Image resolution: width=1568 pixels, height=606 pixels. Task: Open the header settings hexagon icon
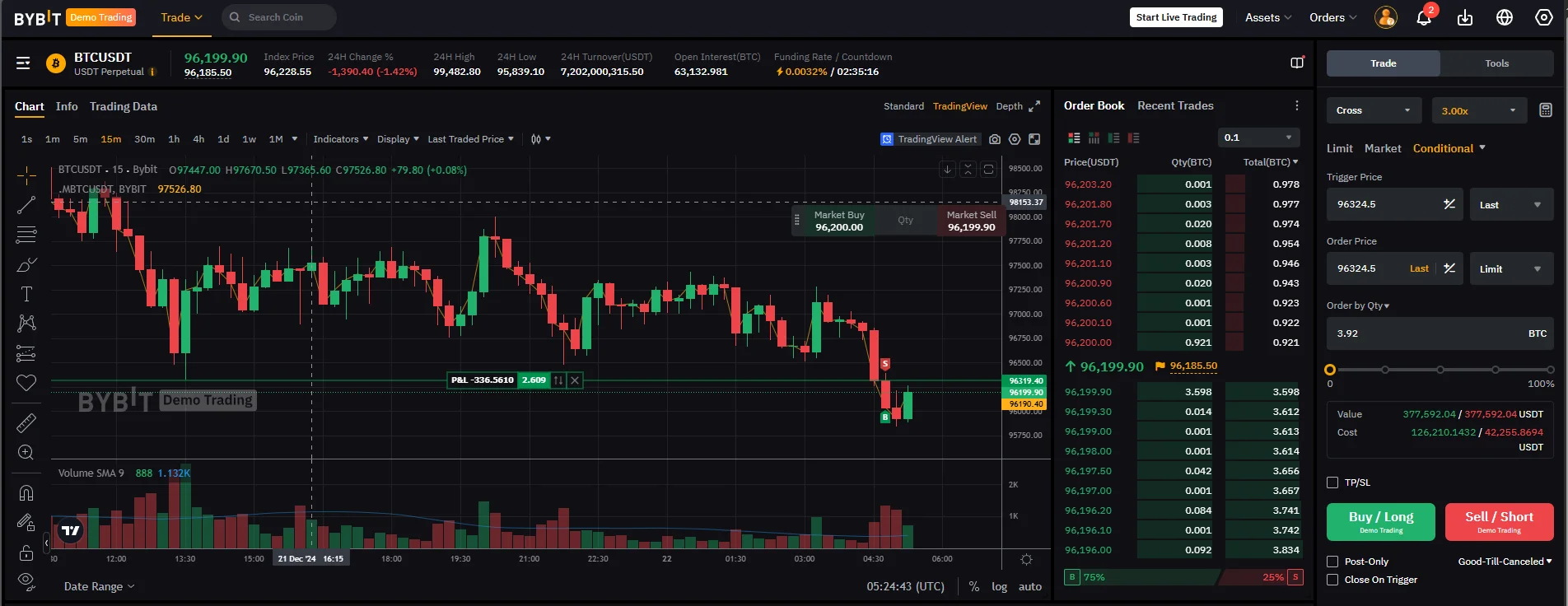click(x=1544, y=17)
